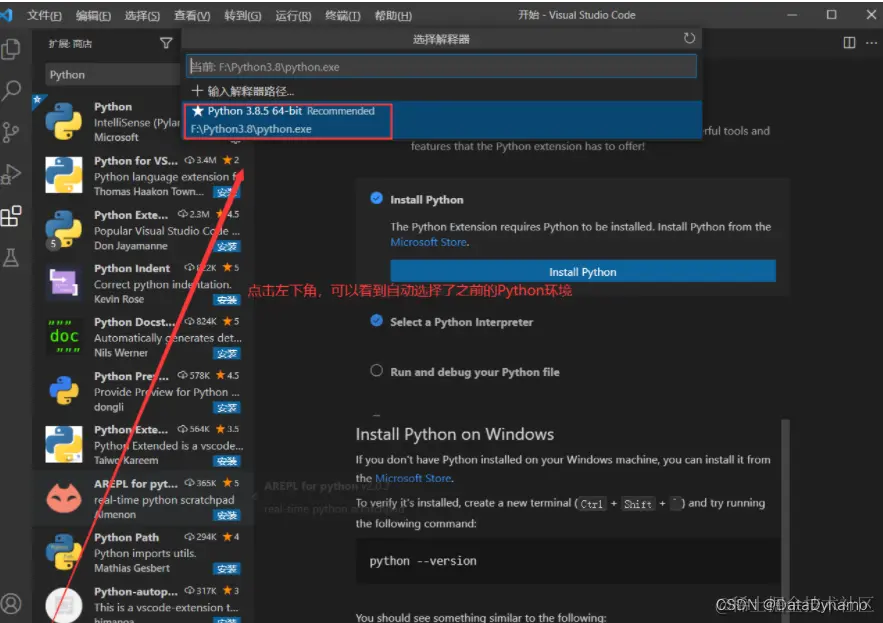The height and width of the screenshot is (623, 883).
Task: Select the AREPL for python cat icon
Action: pos(64,498)
